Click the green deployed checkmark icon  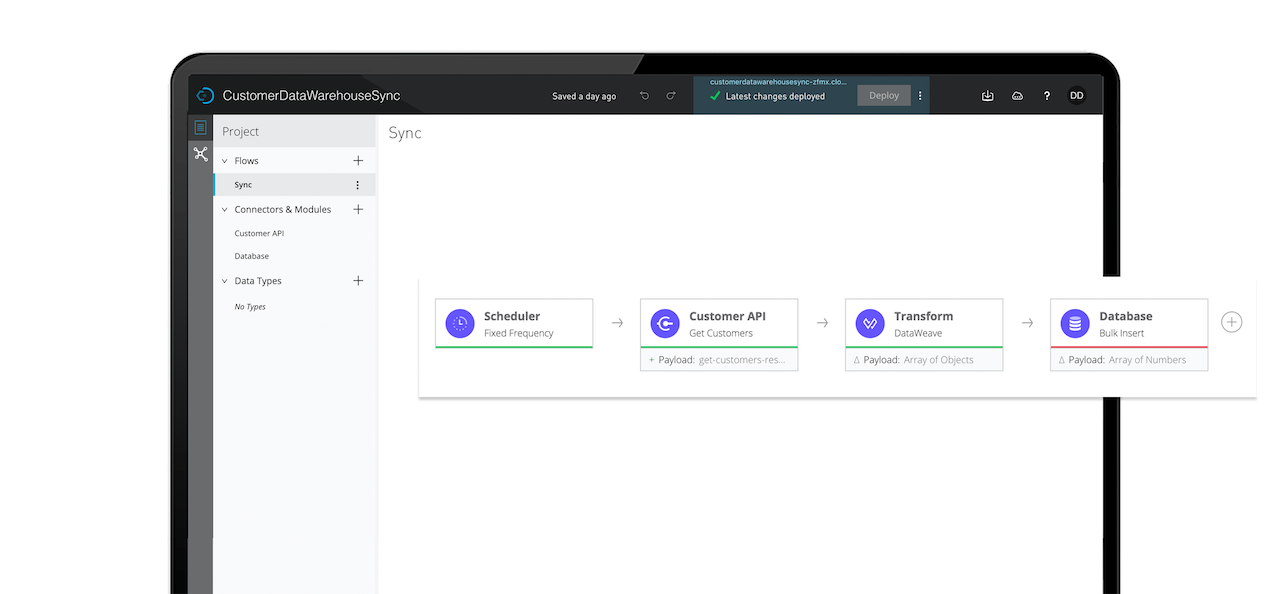pyautogui.click(x=715, y=96)
